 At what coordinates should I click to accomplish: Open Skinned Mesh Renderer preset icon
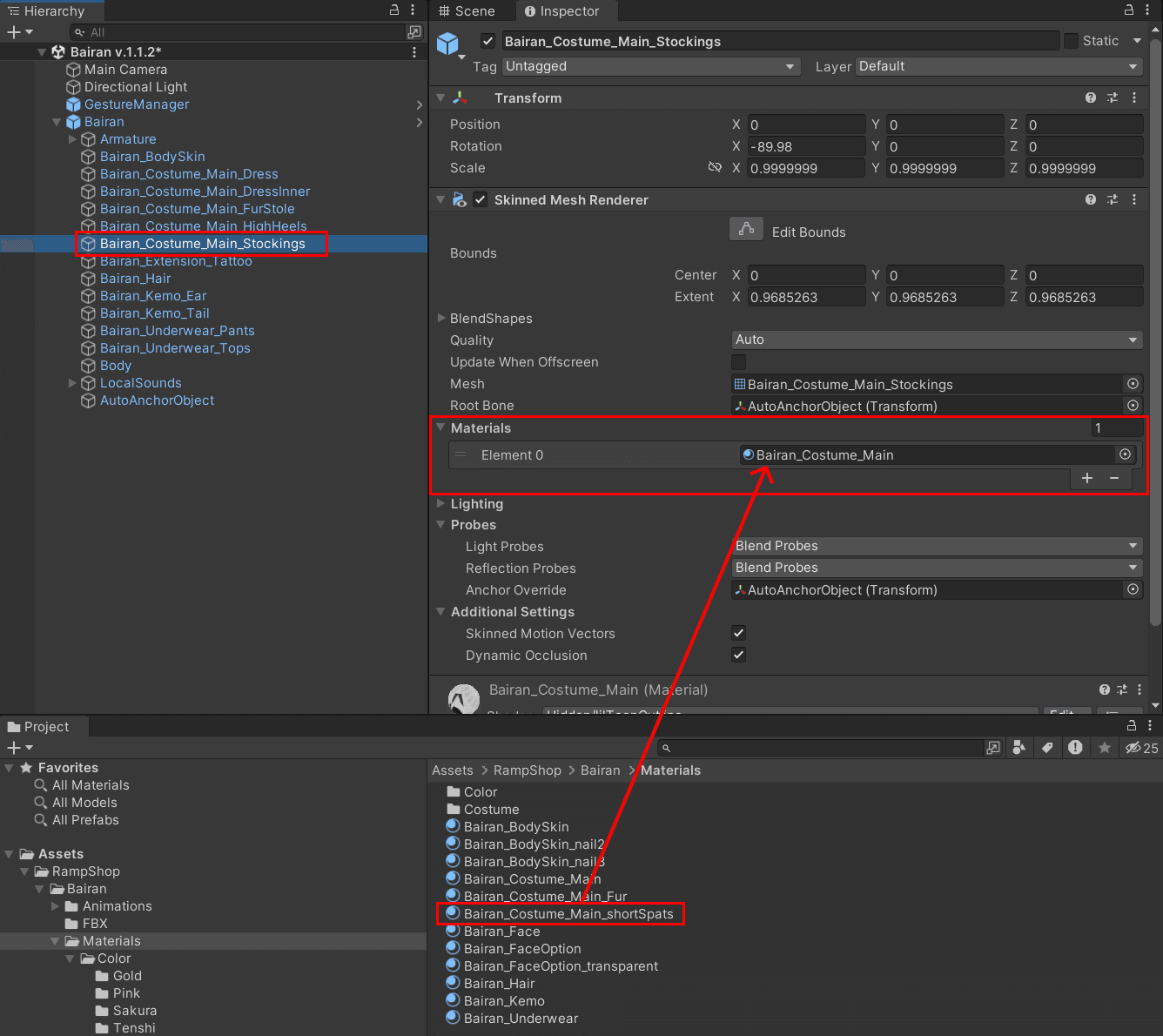[1113, 200]
